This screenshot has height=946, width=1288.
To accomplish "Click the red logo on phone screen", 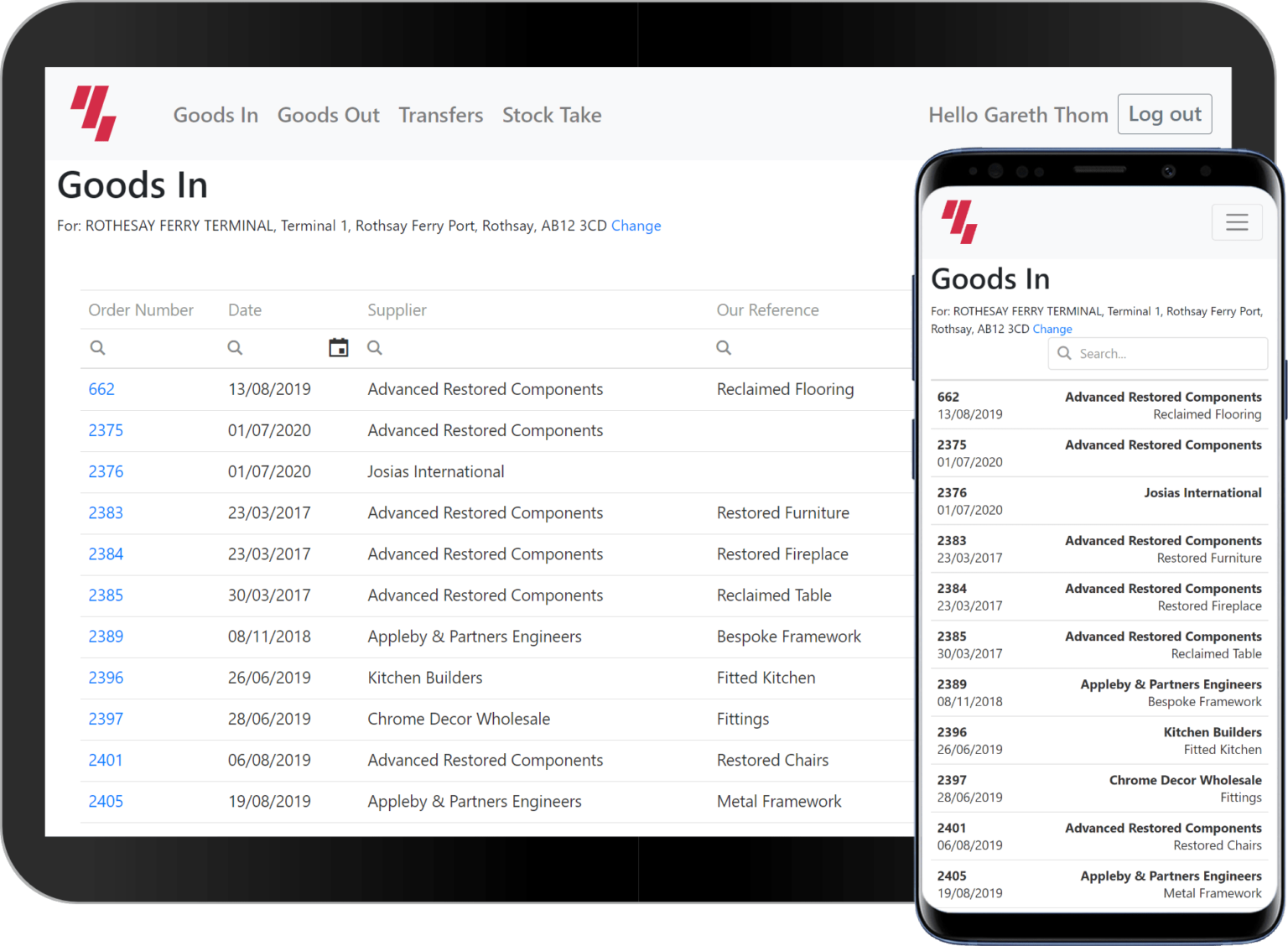I will [x=959, y=221].
